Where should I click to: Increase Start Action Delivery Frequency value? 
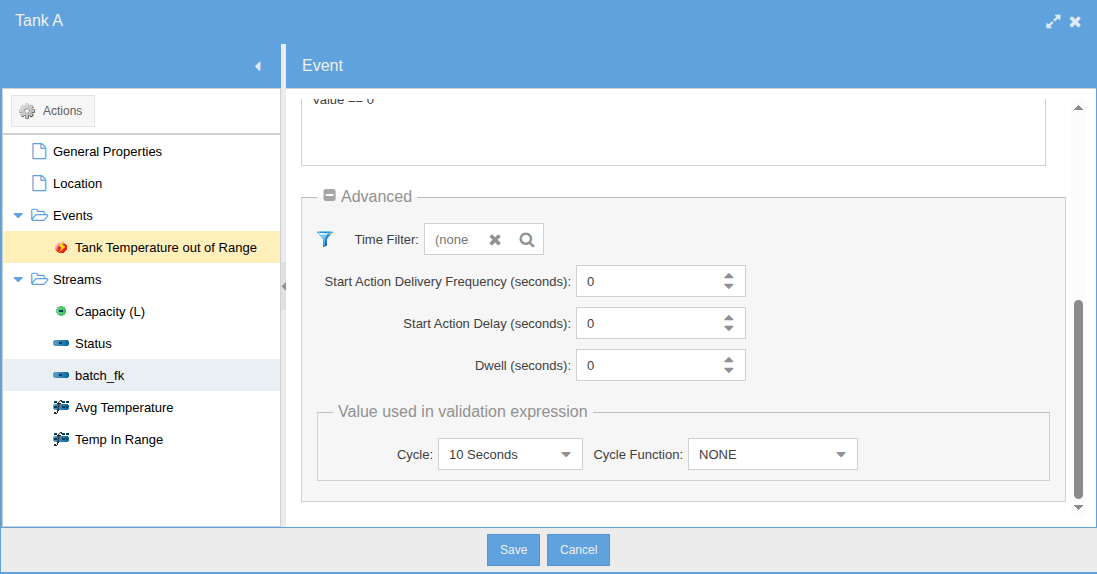(729, 276)
